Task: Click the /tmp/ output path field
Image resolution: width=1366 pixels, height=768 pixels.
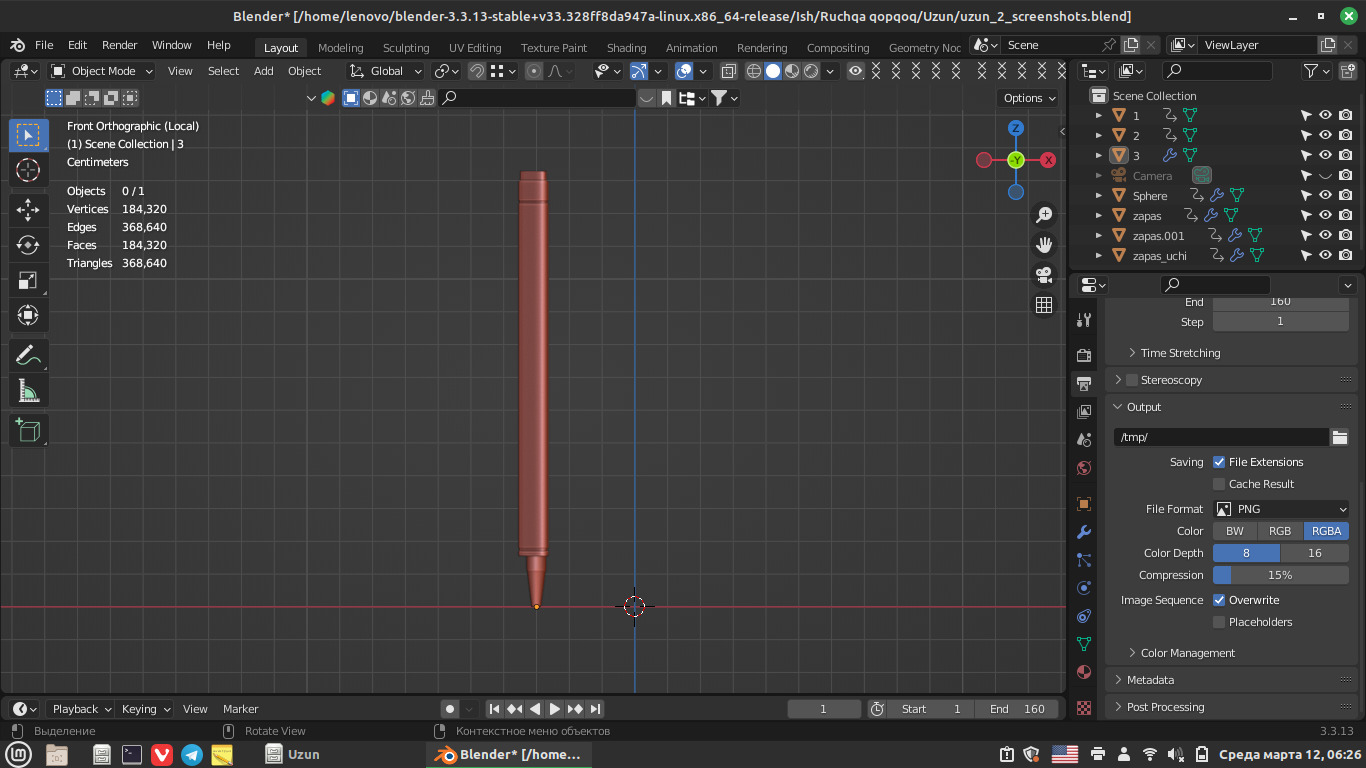Action: click(x=1221, y=437)
